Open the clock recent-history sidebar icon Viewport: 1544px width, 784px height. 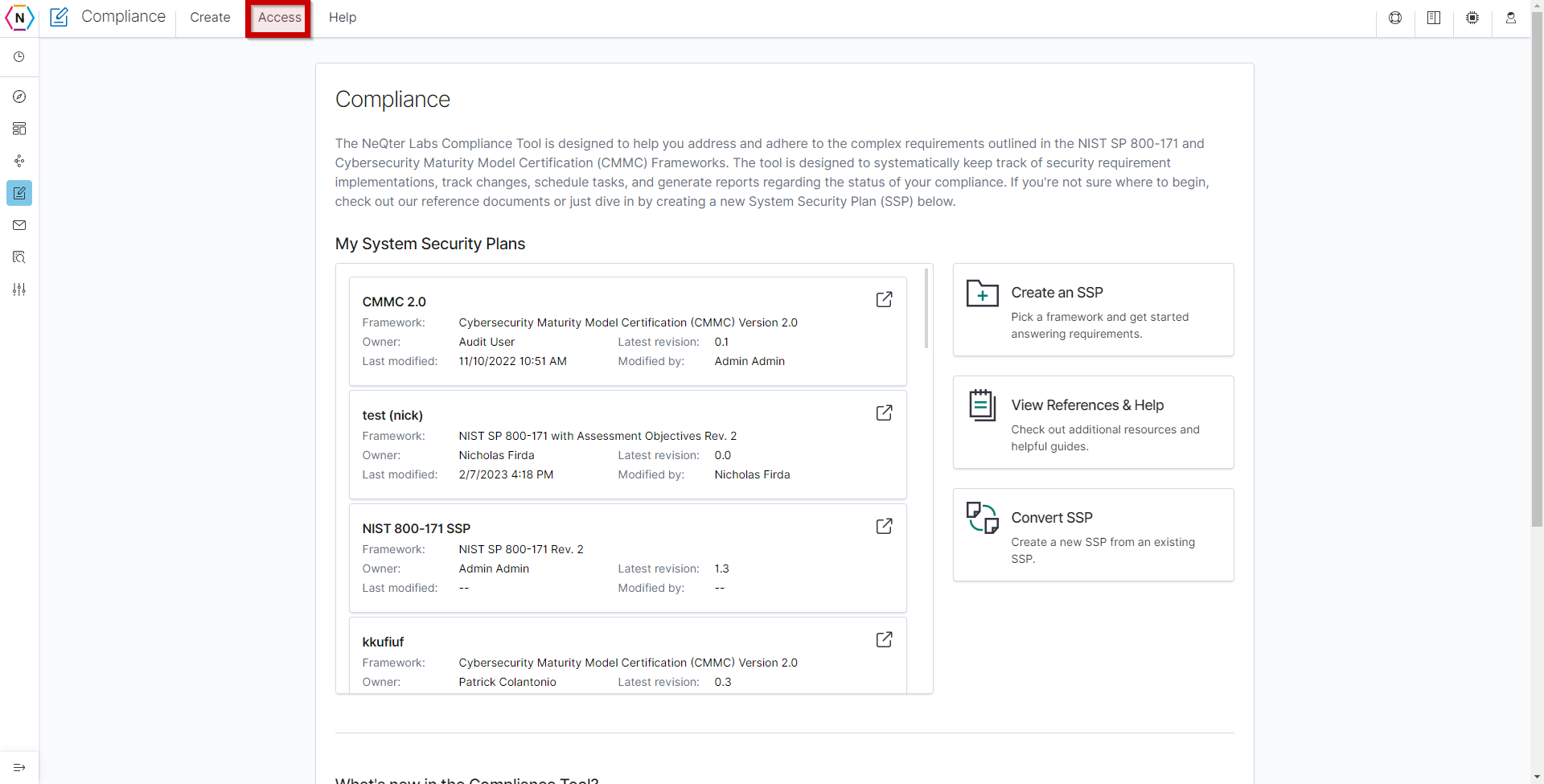19,57
